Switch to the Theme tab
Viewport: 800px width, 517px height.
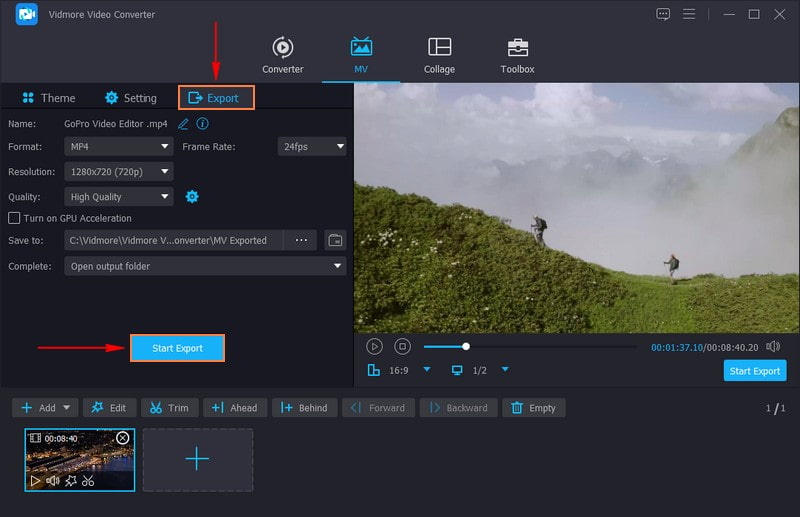click(x=49, y=98)
